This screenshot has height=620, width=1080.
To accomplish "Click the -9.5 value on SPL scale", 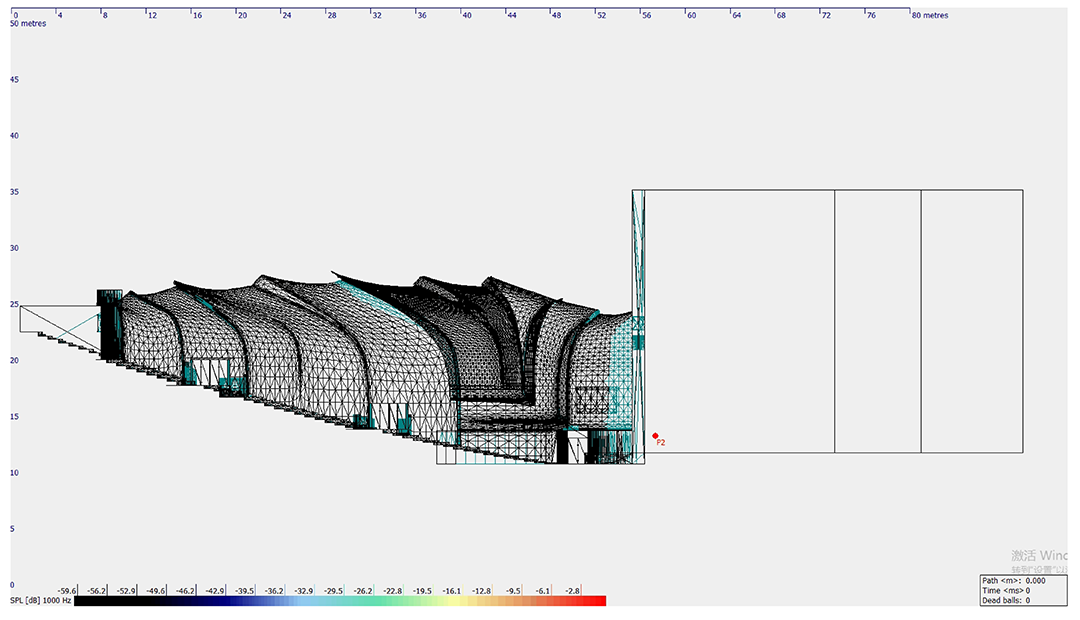I will coord(512,591).
